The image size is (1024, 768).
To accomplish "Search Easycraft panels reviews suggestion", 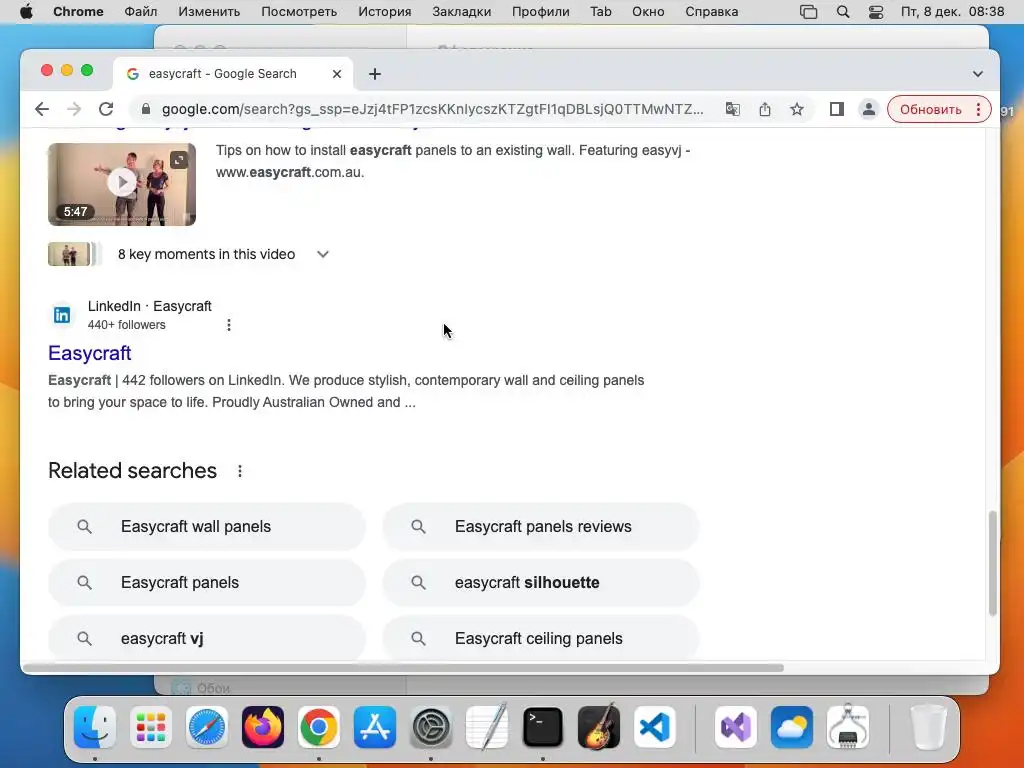I will click(541, 526).
